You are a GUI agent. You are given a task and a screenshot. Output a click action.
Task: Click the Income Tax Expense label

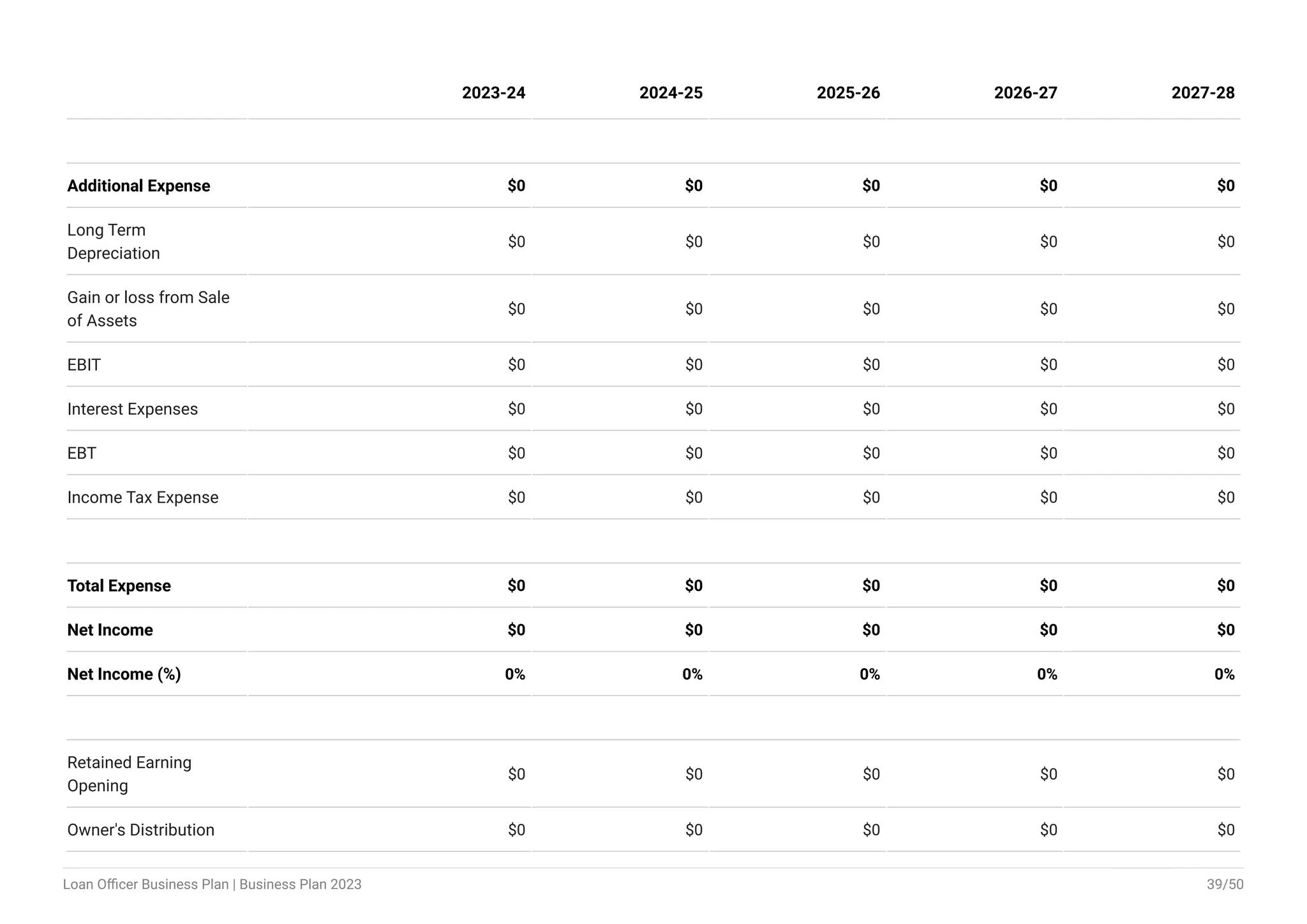pos(143,498)
